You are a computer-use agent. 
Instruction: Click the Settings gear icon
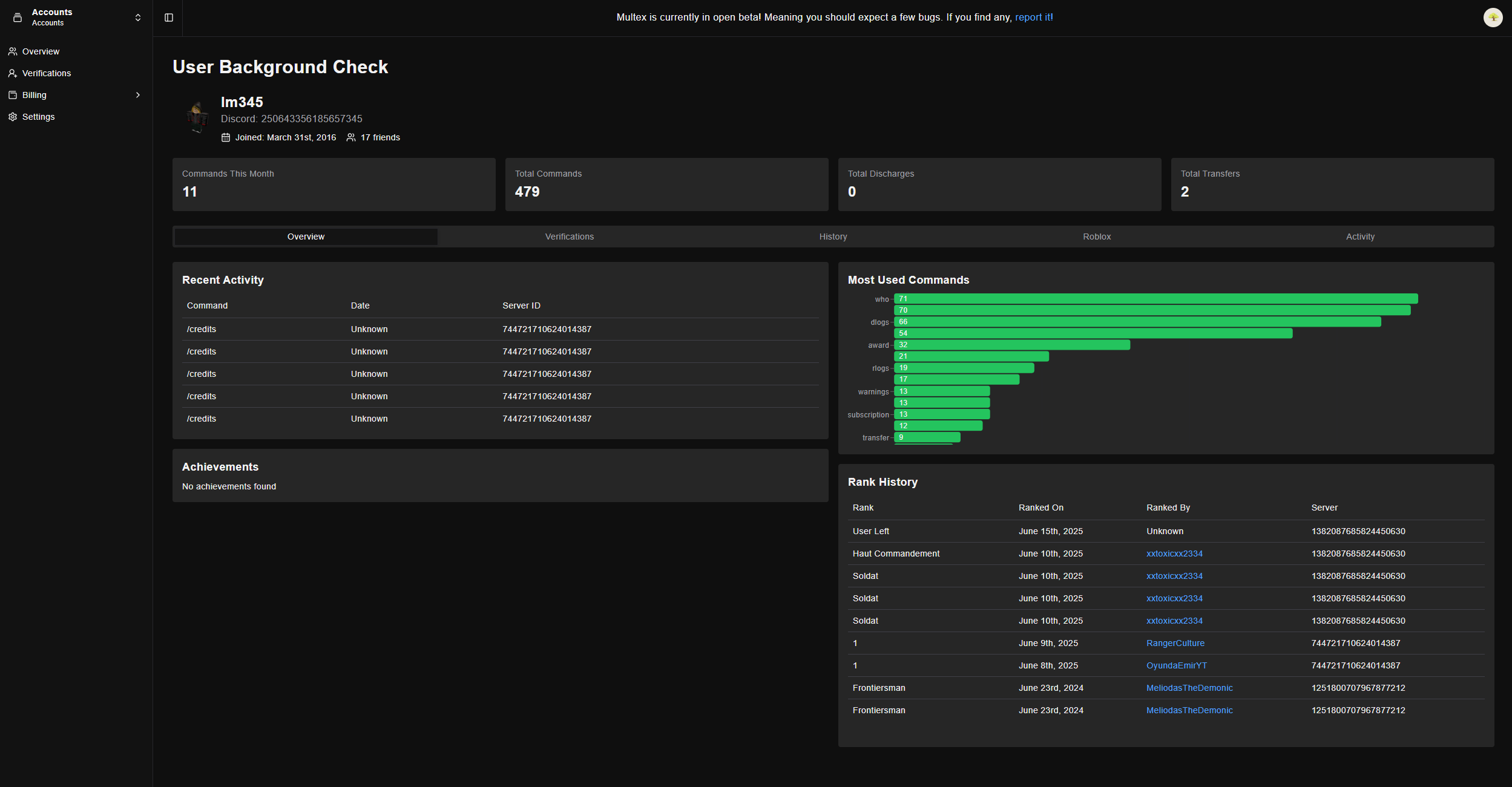coord(12,117)
